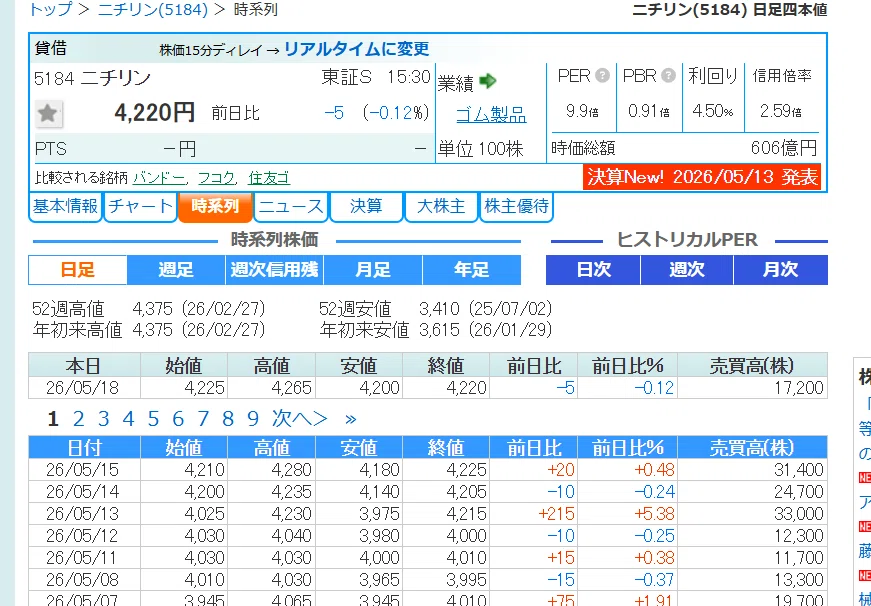Click リアルタイムに変更 link

point(357,48)
